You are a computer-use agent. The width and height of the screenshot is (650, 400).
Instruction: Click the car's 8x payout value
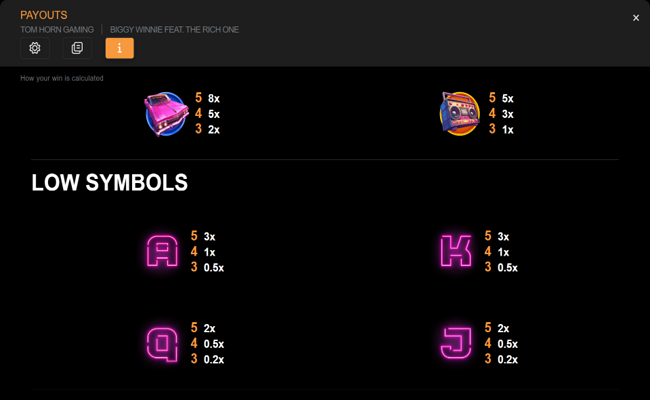[x=214, y=99]
